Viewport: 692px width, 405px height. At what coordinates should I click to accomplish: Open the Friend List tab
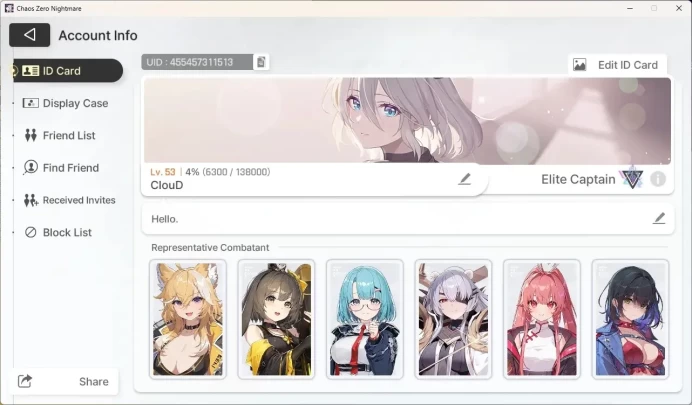pyautogui.click(x=60, y=135)
